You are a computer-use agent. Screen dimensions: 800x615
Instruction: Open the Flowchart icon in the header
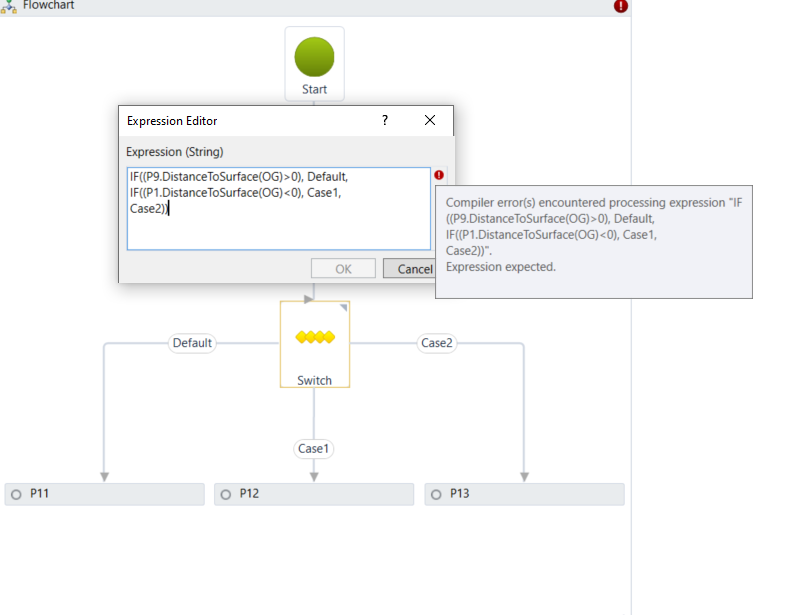click(9, 7)
